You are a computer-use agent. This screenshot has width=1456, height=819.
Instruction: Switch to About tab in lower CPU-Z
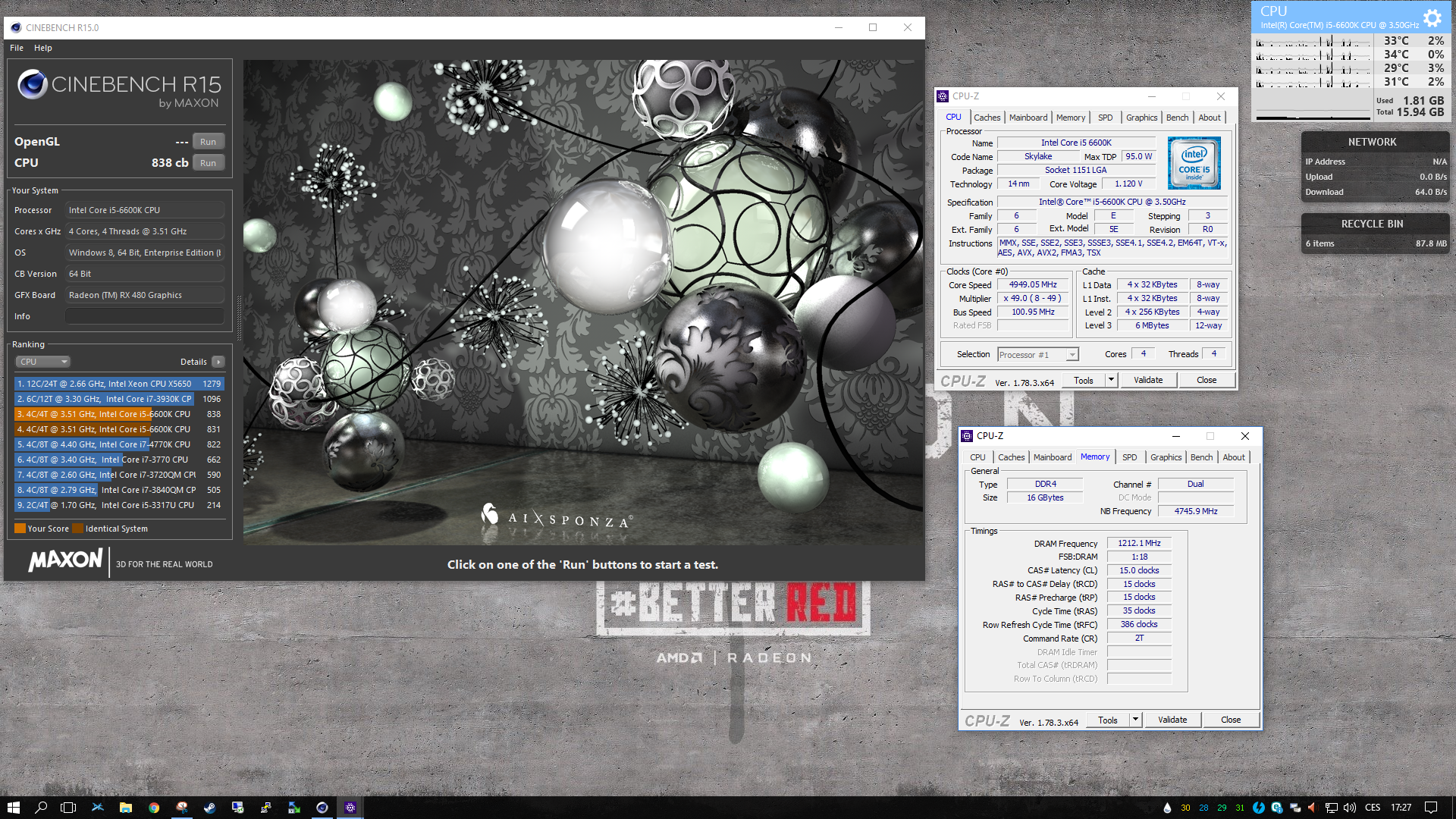point(1234,457)
